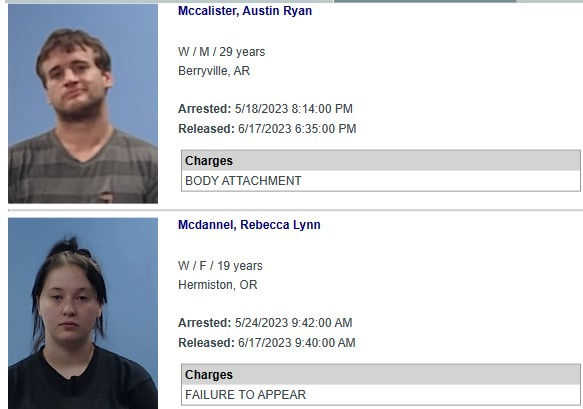Click the release date 6/17/2023 9:40:00 AM

click(x=297, y=343)
